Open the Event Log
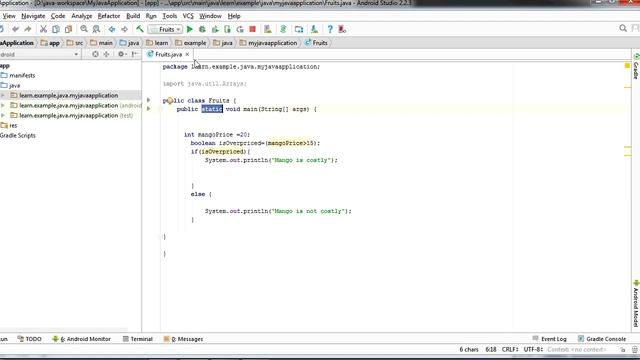 tap(549, 339)
